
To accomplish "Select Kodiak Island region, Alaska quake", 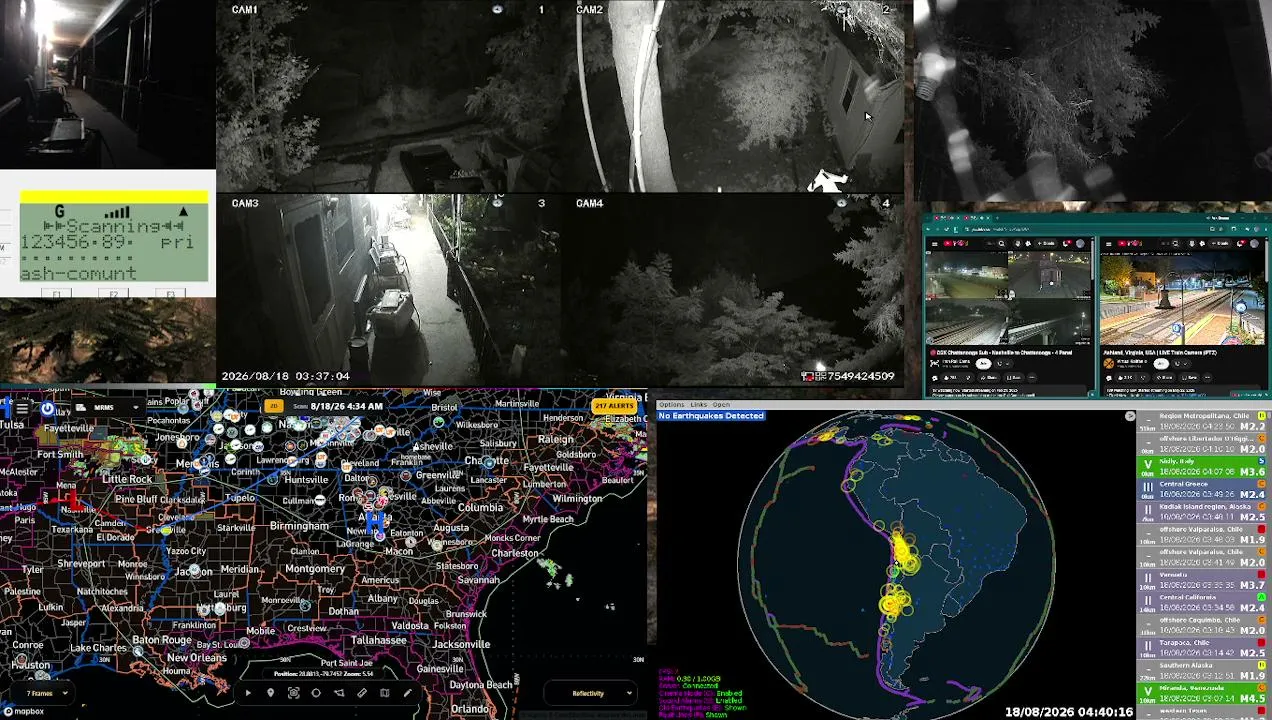I will click(1203, 511).
